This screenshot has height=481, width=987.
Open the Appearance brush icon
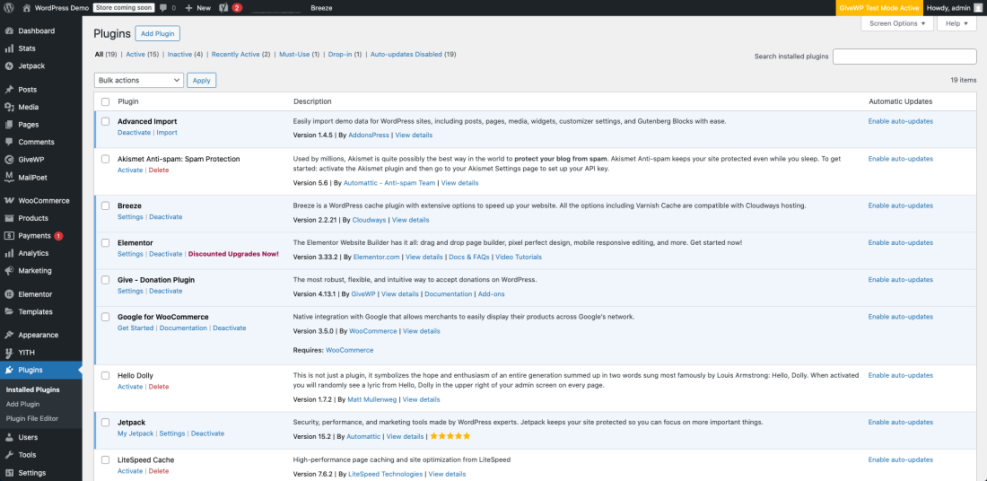click(x=9, y=335)
